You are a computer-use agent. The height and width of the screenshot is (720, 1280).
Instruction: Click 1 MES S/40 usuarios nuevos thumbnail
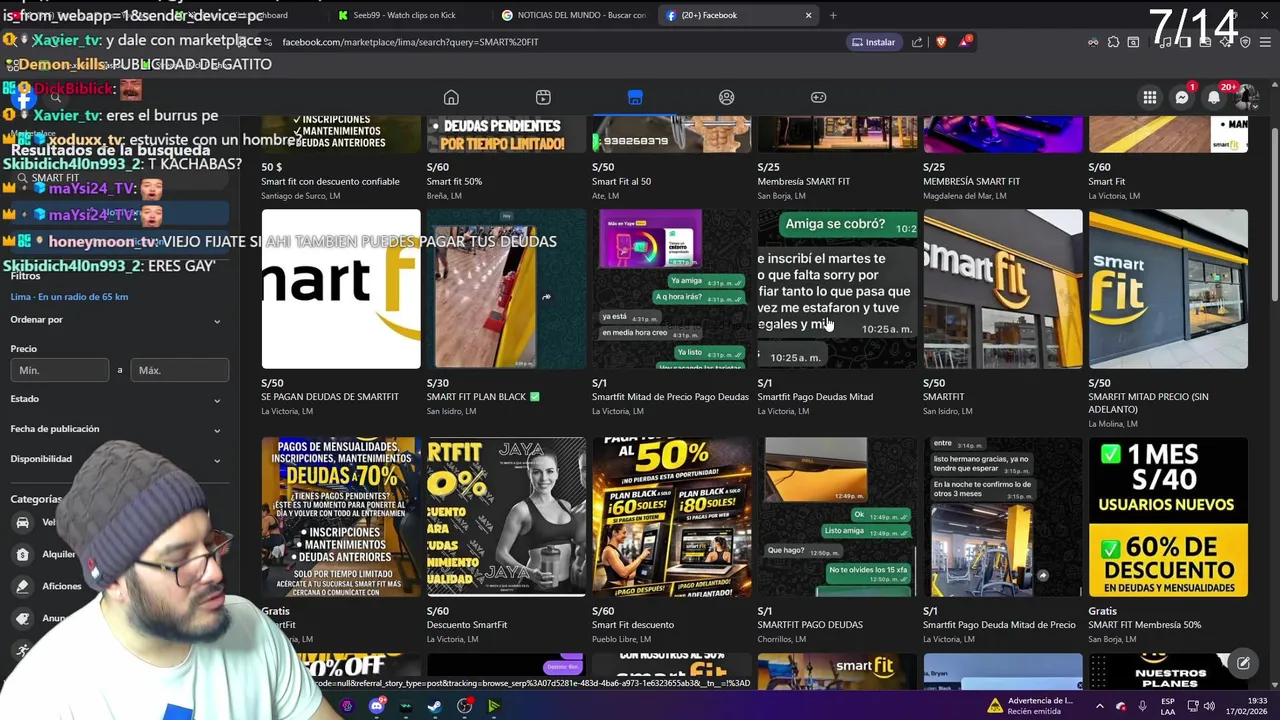point(1168,517)
